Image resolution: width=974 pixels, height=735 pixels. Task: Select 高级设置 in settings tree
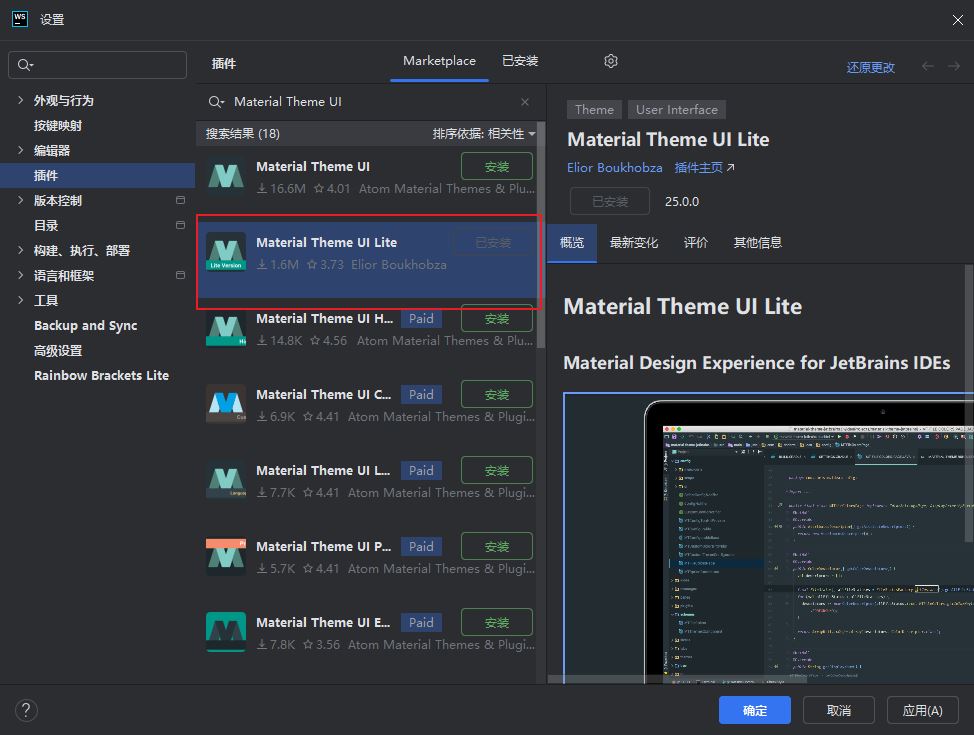pos(58,350)
